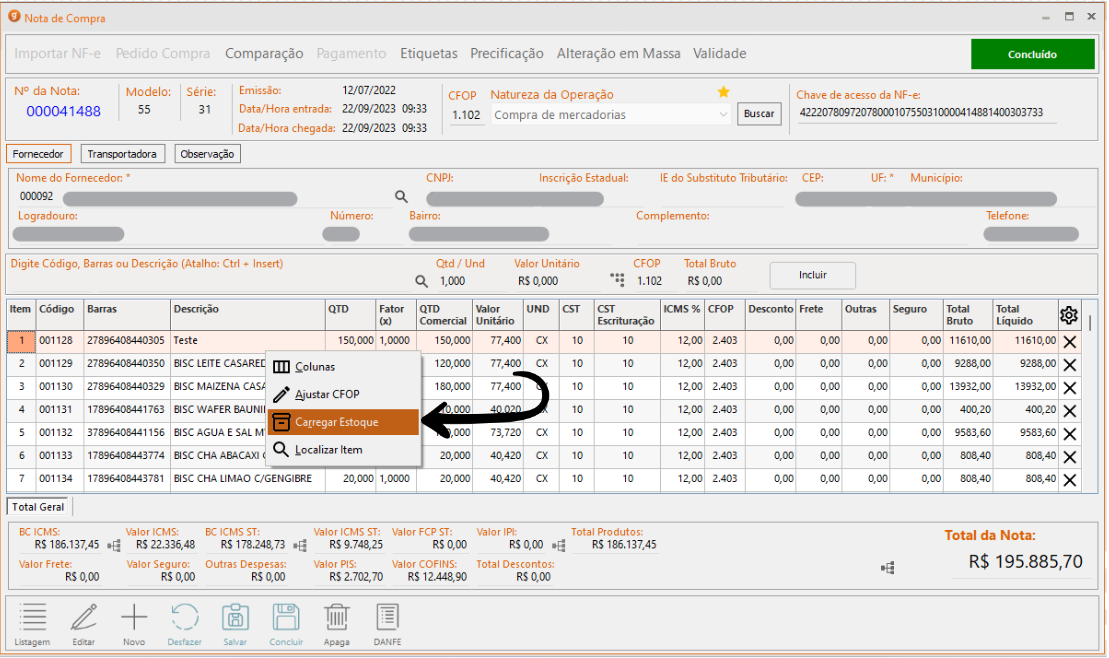The width and height of the screenshot is (1109, 658).
Task: Click the Concluir floppy icon
Action: coord(286,617)
